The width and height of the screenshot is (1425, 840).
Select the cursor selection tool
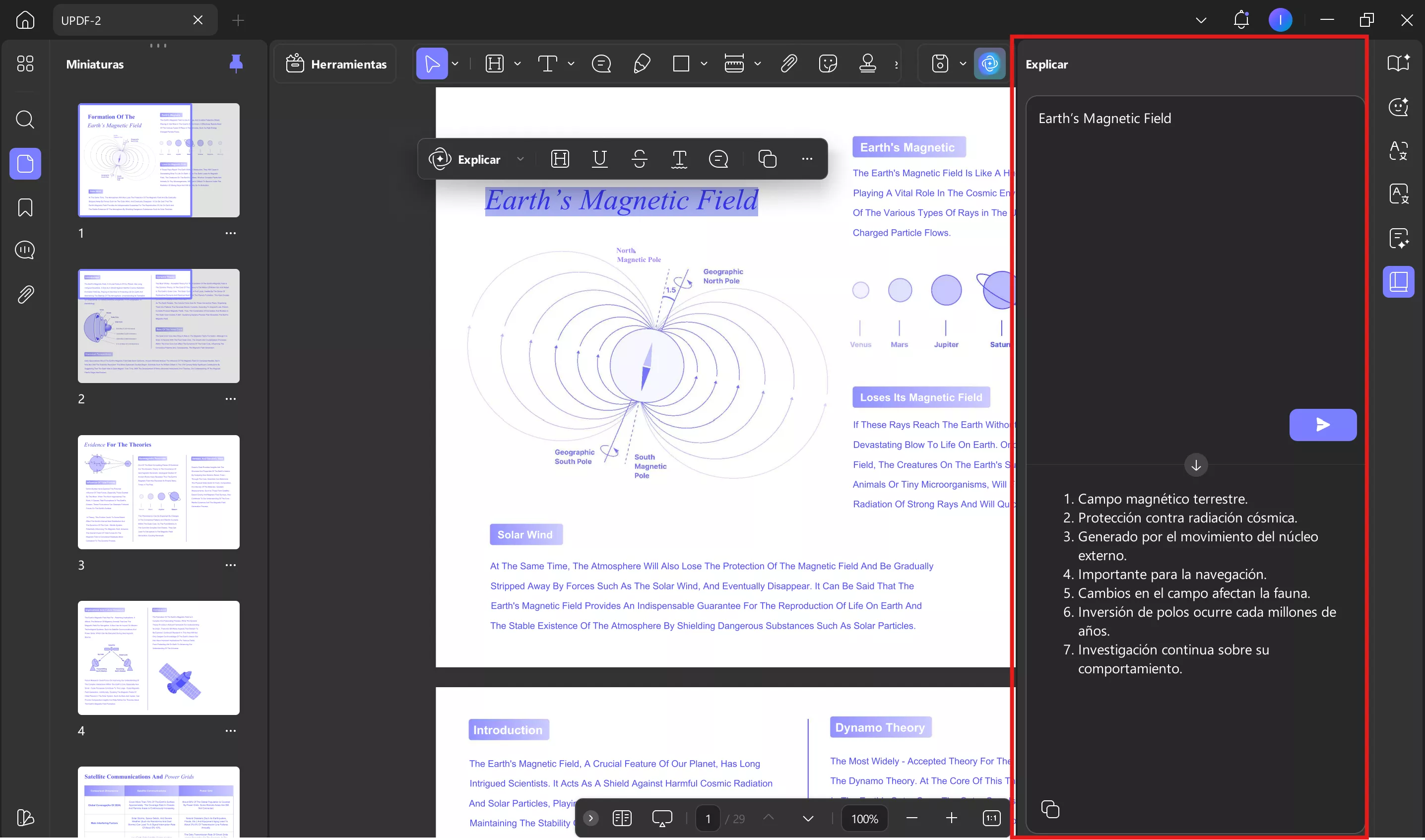coord(432,64)
